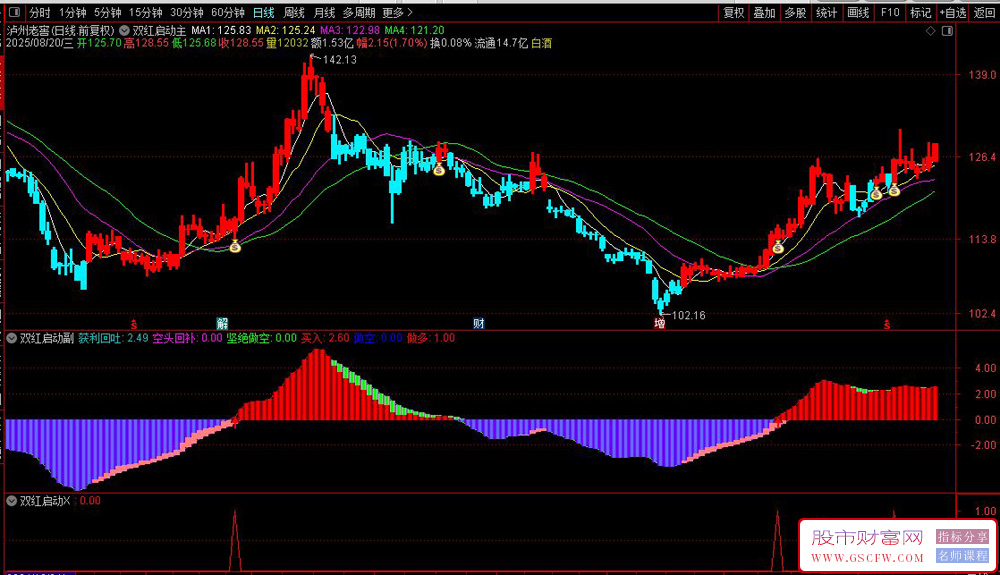Expand the 更多 more periods menu
Viewport: 1000px width, 575px height.
click(x=397, y=13)
